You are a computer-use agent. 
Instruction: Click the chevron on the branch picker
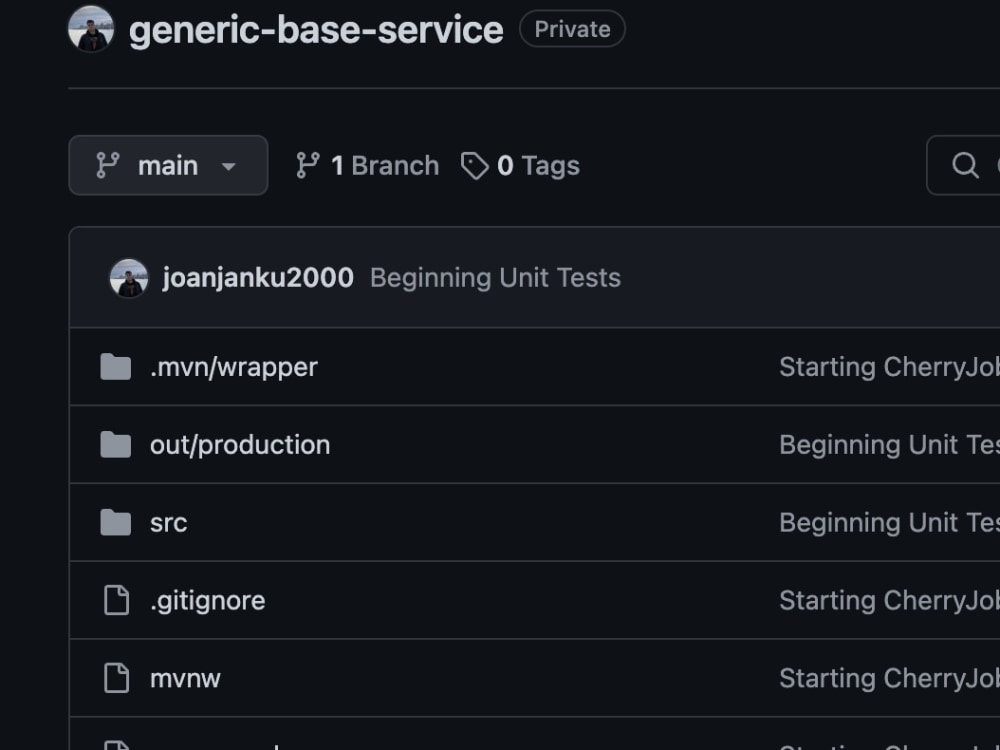(x=228, y=167)
